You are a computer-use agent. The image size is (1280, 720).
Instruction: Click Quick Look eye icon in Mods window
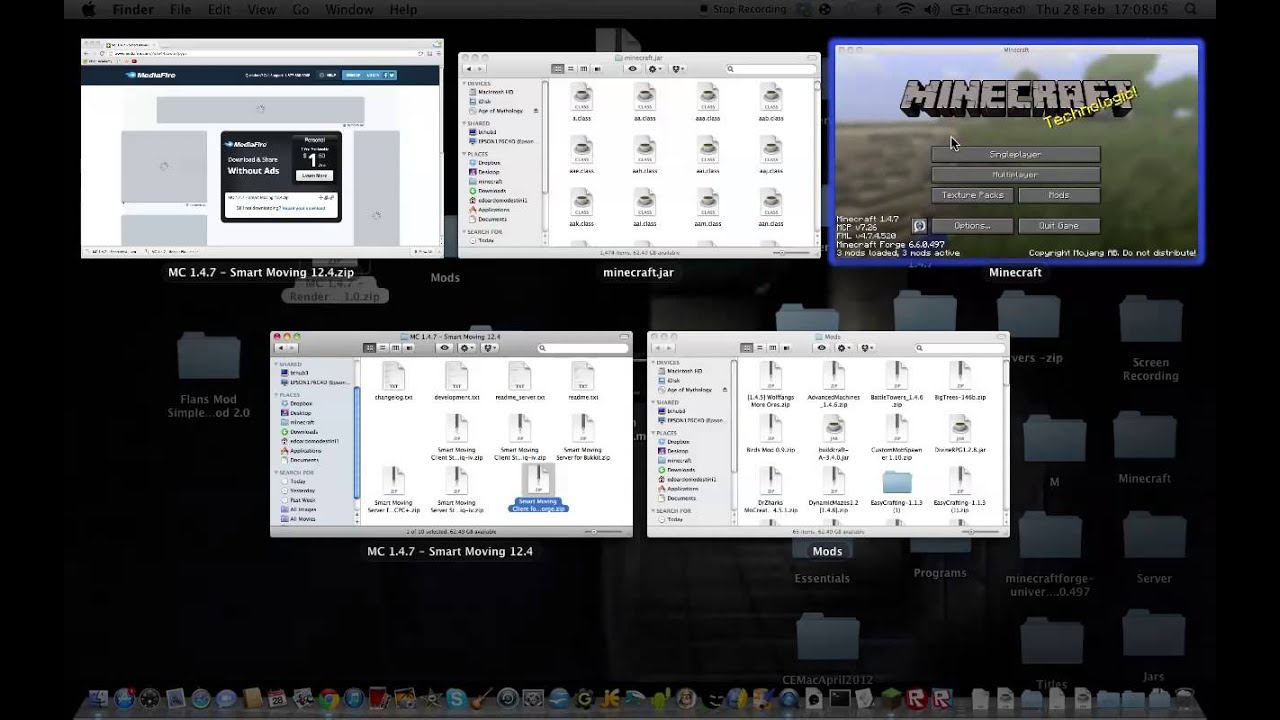822,348
